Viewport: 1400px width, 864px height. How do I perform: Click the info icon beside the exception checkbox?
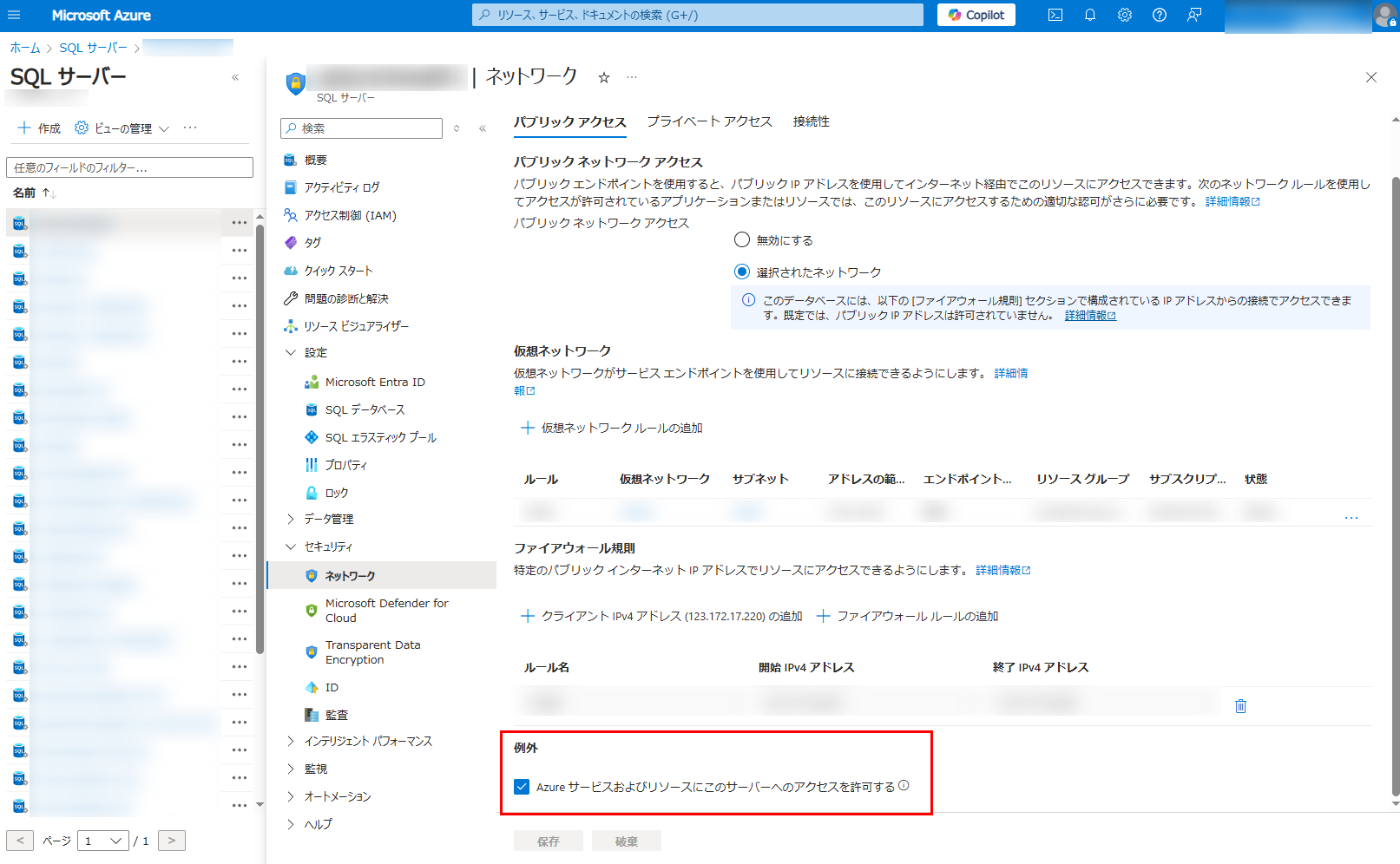pyautogui.click(x=904, y=786)
